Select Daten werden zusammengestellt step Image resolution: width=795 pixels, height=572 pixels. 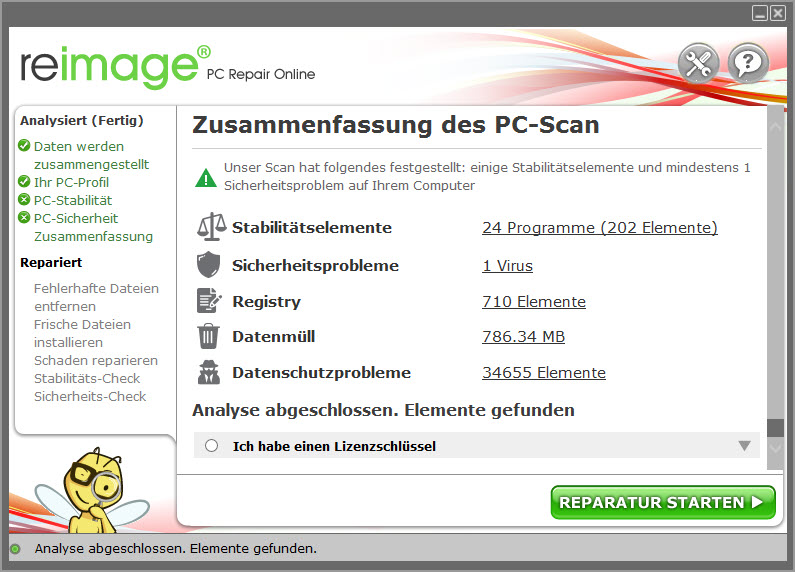(91, 155)
